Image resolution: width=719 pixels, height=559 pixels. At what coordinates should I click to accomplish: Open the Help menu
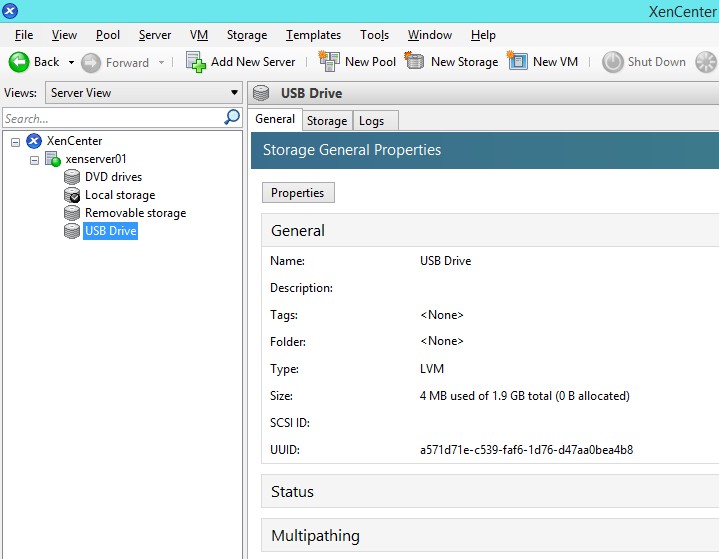point(483,35)
